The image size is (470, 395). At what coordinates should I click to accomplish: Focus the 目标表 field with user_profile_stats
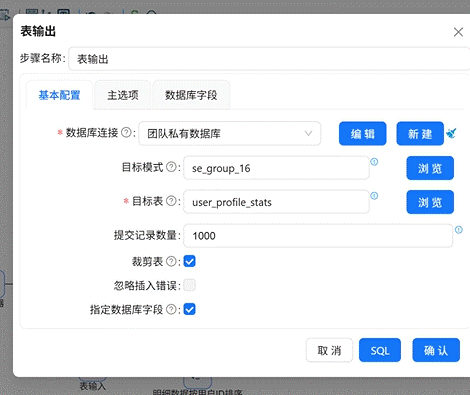(x=276, y=202)
